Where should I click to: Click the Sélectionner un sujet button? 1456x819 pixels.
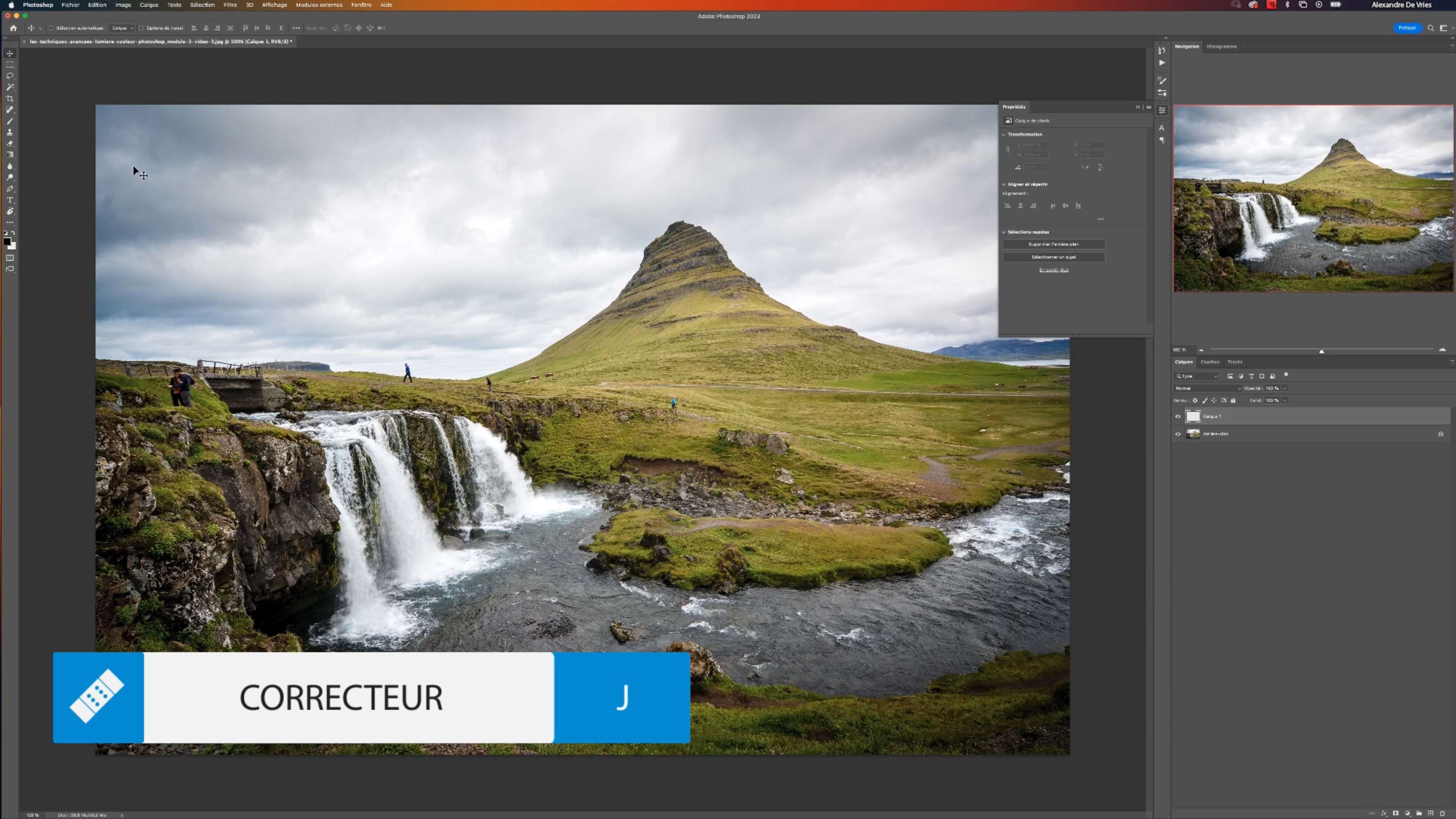1054,257
